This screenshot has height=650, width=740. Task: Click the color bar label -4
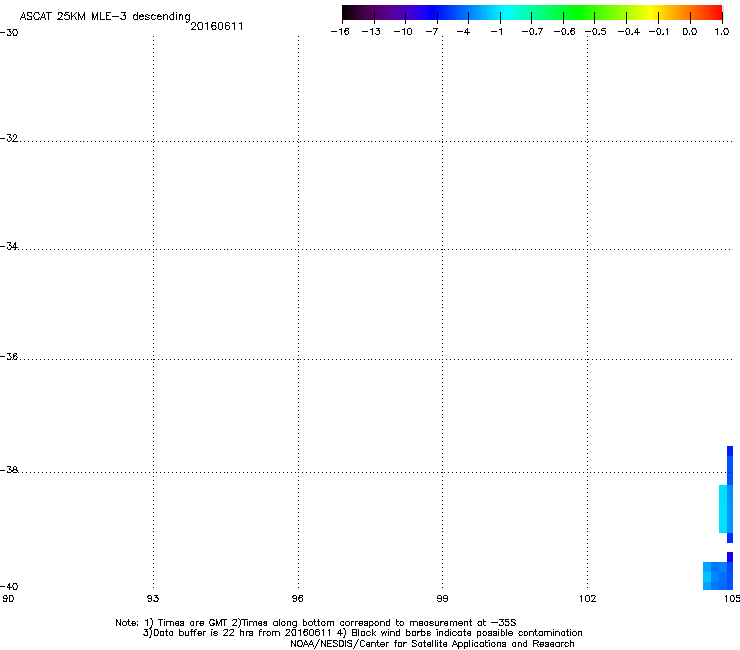tap(463, 32)
